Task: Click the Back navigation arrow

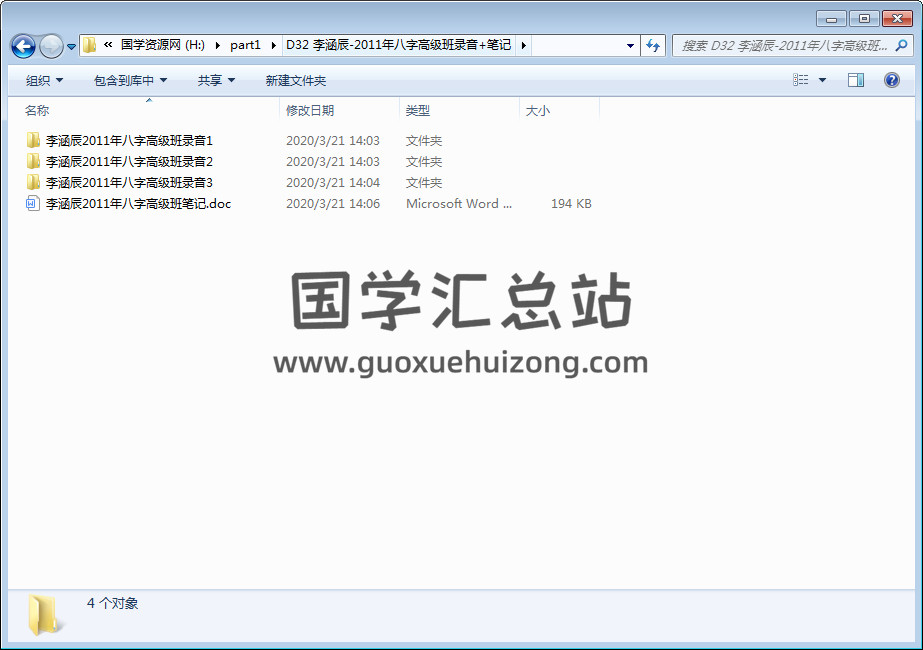Action: click(x=24, y=46)
